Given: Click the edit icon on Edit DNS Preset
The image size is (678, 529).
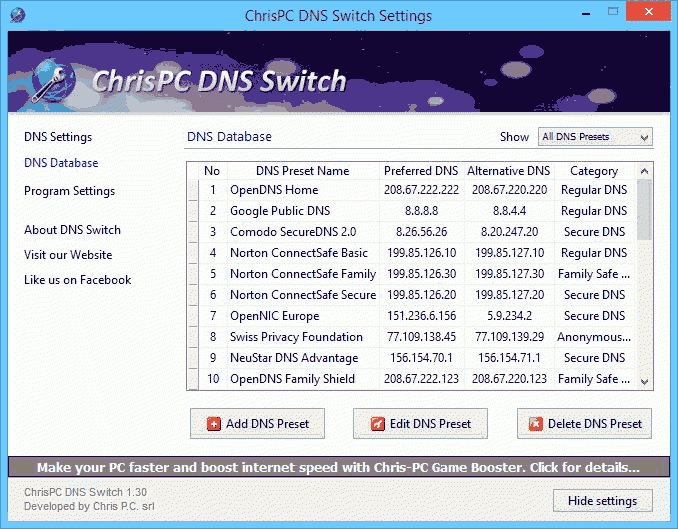Looking at the screenshot, I should coord(377,424).
